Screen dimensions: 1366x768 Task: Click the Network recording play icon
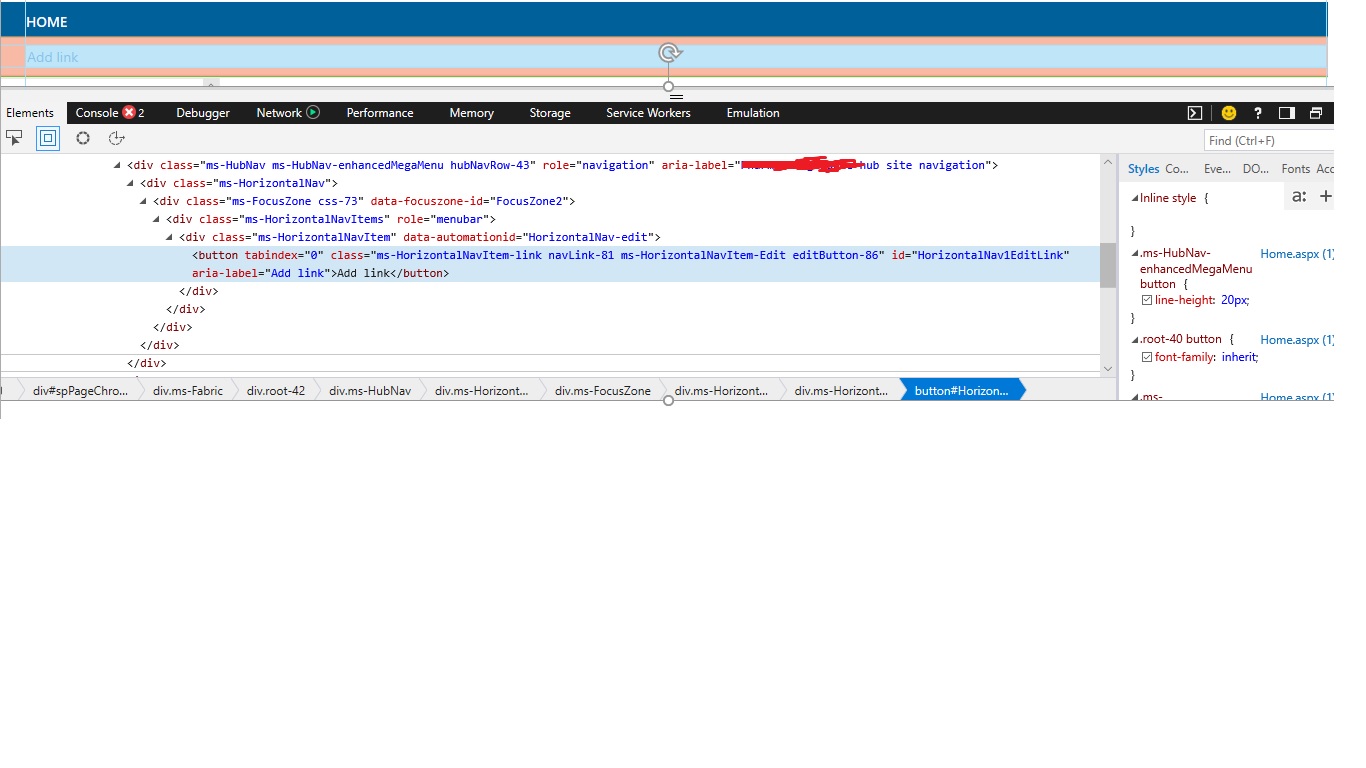coord(313,112)
